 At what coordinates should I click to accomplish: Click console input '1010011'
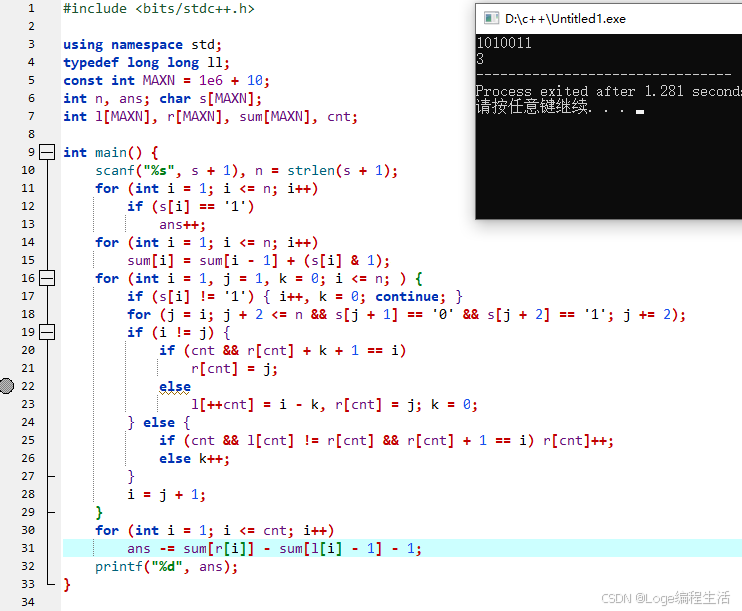[x=504, y=43]
